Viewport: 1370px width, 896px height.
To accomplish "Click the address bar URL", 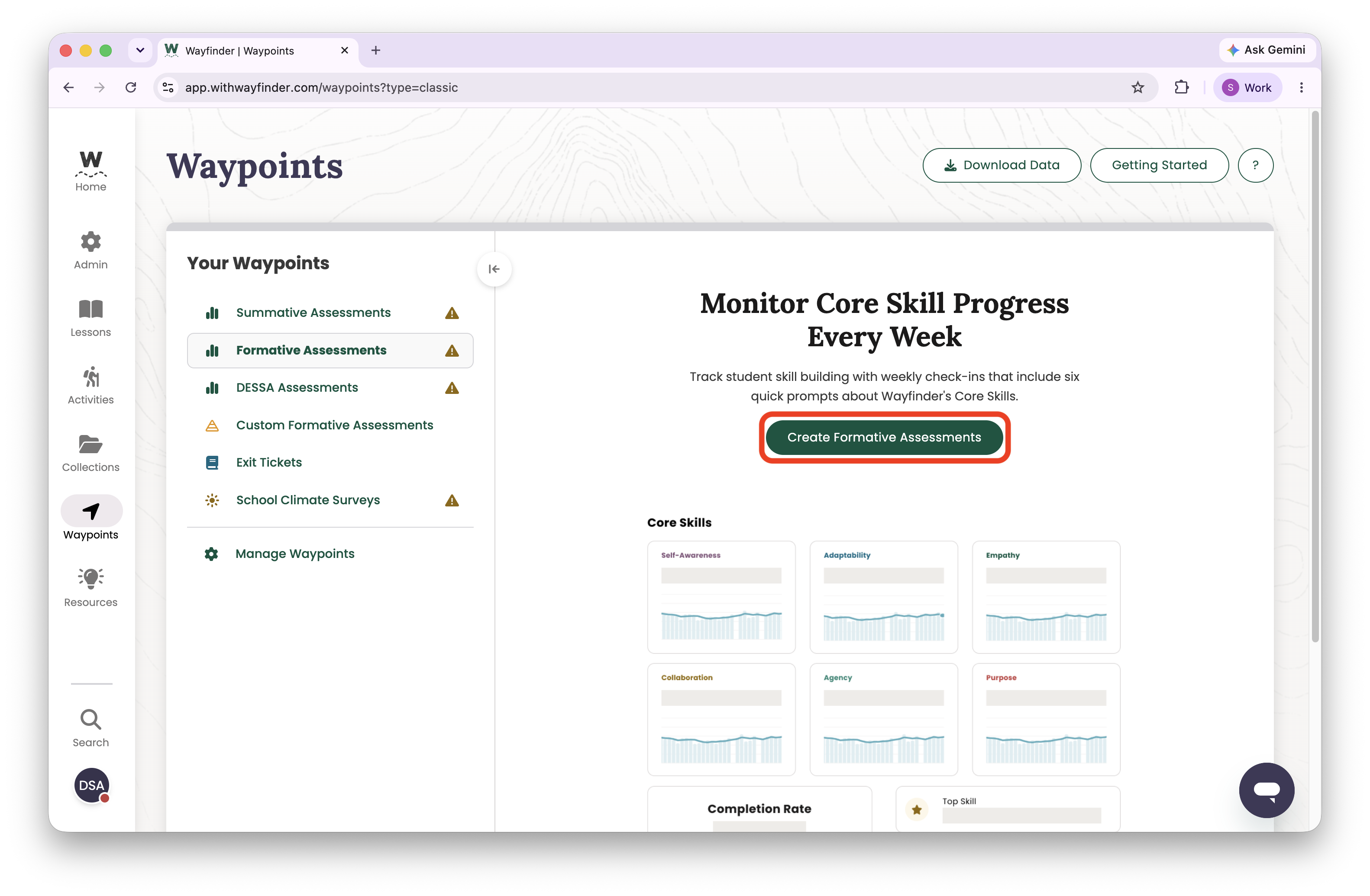I will click(321, 87).
